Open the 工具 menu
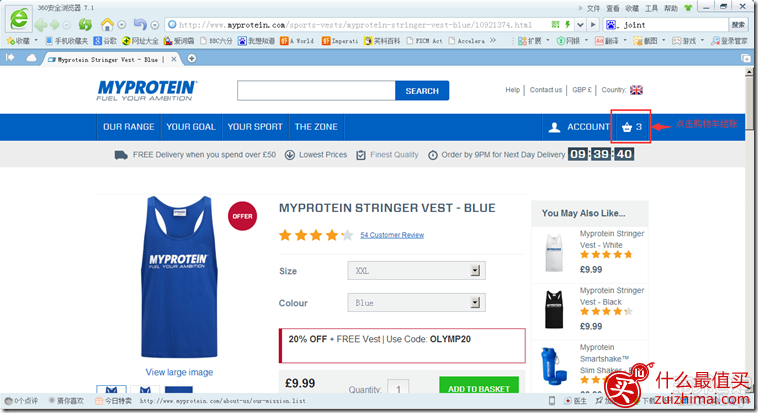 click(651, 8)
